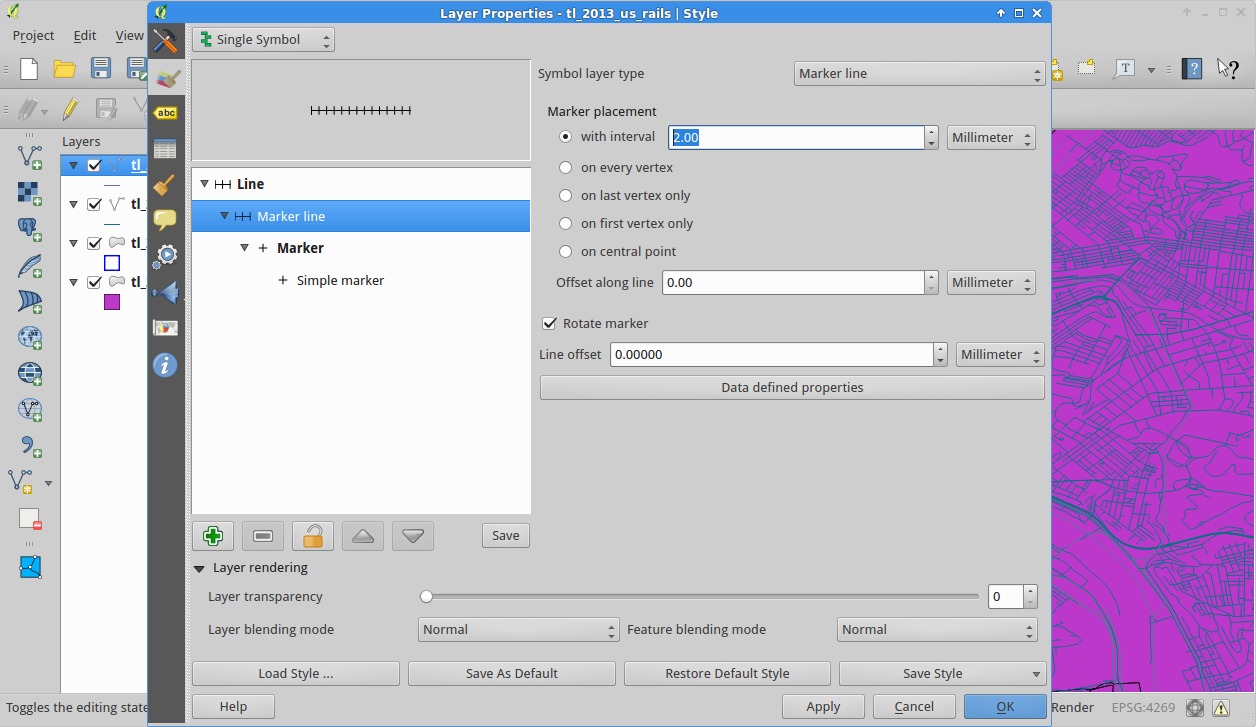Open the Layer blending mode dropdown
This screenshot has width=1256, height=727.
[518, 630]
